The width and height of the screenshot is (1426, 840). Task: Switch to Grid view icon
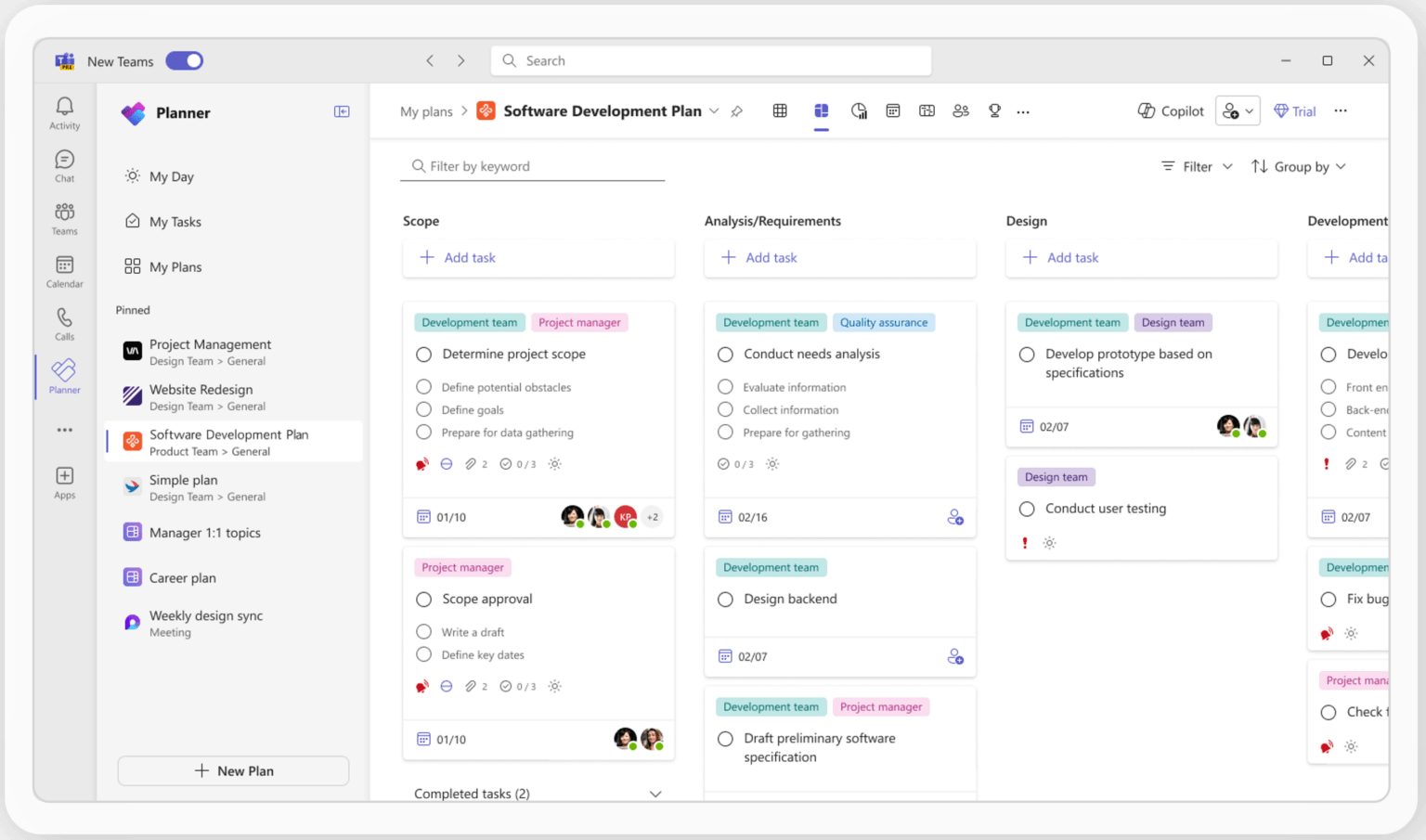[x=780, y=110]
